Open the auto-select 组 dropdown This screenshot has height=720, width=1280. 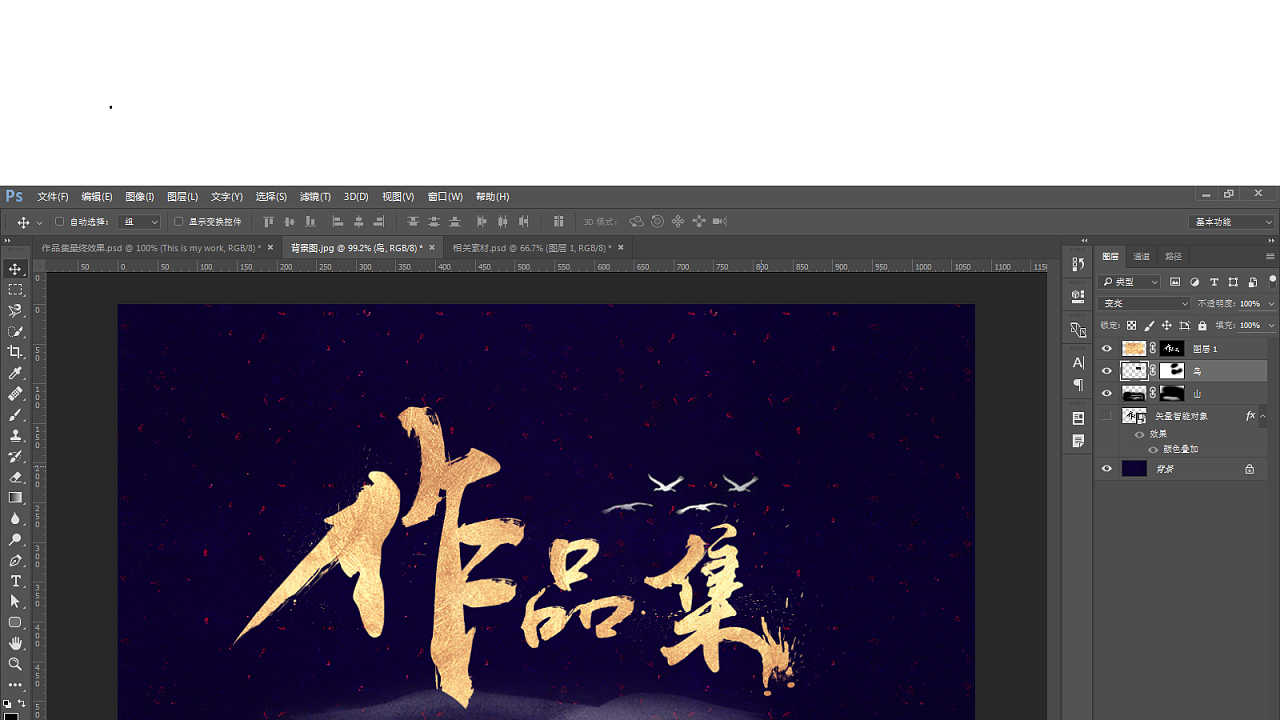tap(139, 222)
